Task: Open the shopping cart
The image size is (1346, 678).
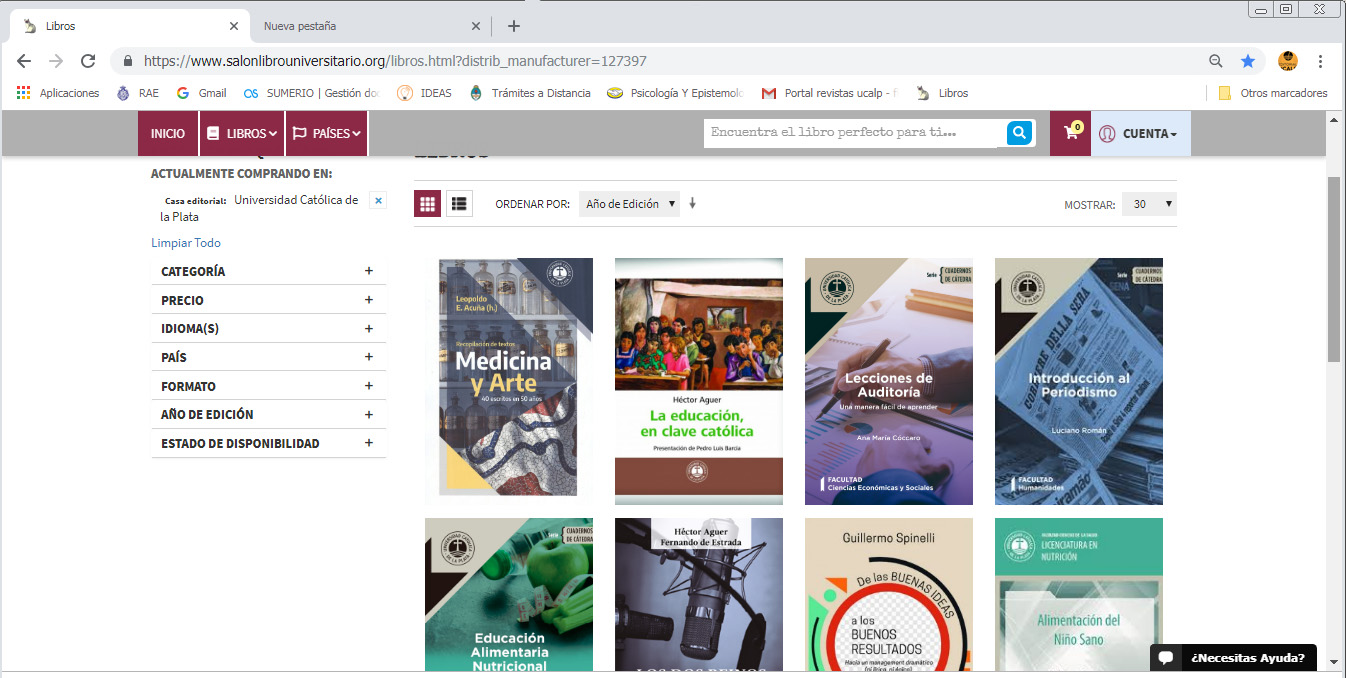Action: click(1069, 132)
